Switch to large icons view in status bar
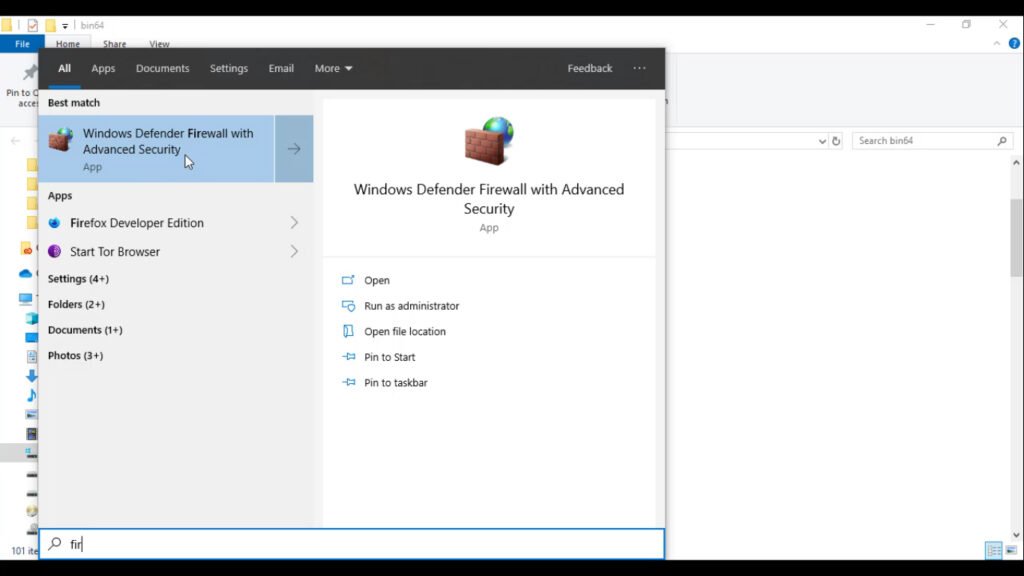Viewport: 1024px width, 576px height. tap(1012, 551)
